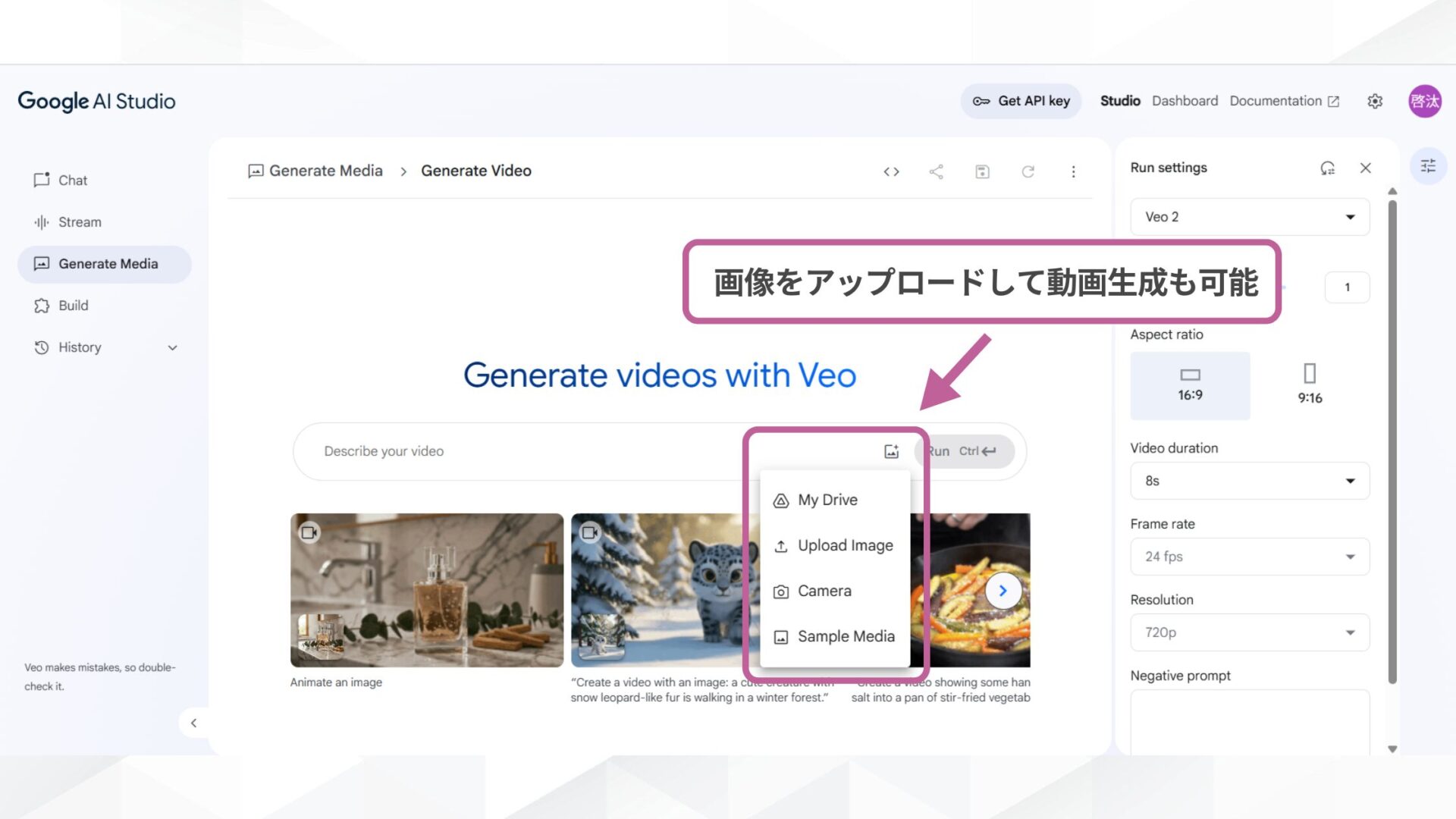1456x819 pixels.
Task: Open the snow leopard sample thumbnail
Action: pyautogui.click(x=665, y=590)
